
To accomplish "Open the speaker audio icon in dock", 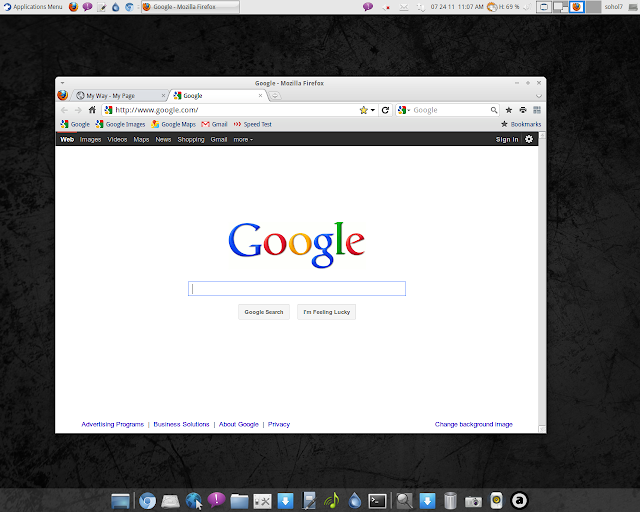I will [x=496, y=501].
